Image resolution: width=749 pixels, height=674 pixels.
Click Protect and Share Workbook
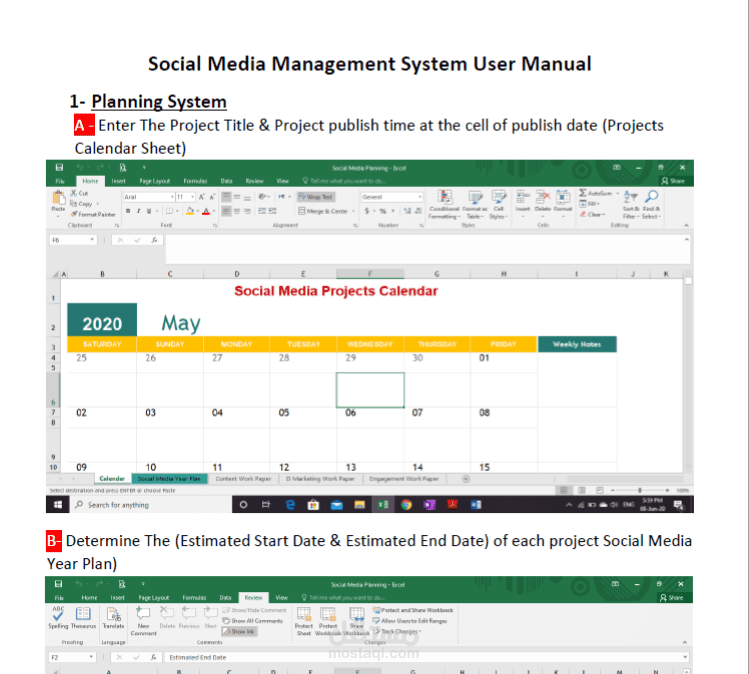point(413,610)
